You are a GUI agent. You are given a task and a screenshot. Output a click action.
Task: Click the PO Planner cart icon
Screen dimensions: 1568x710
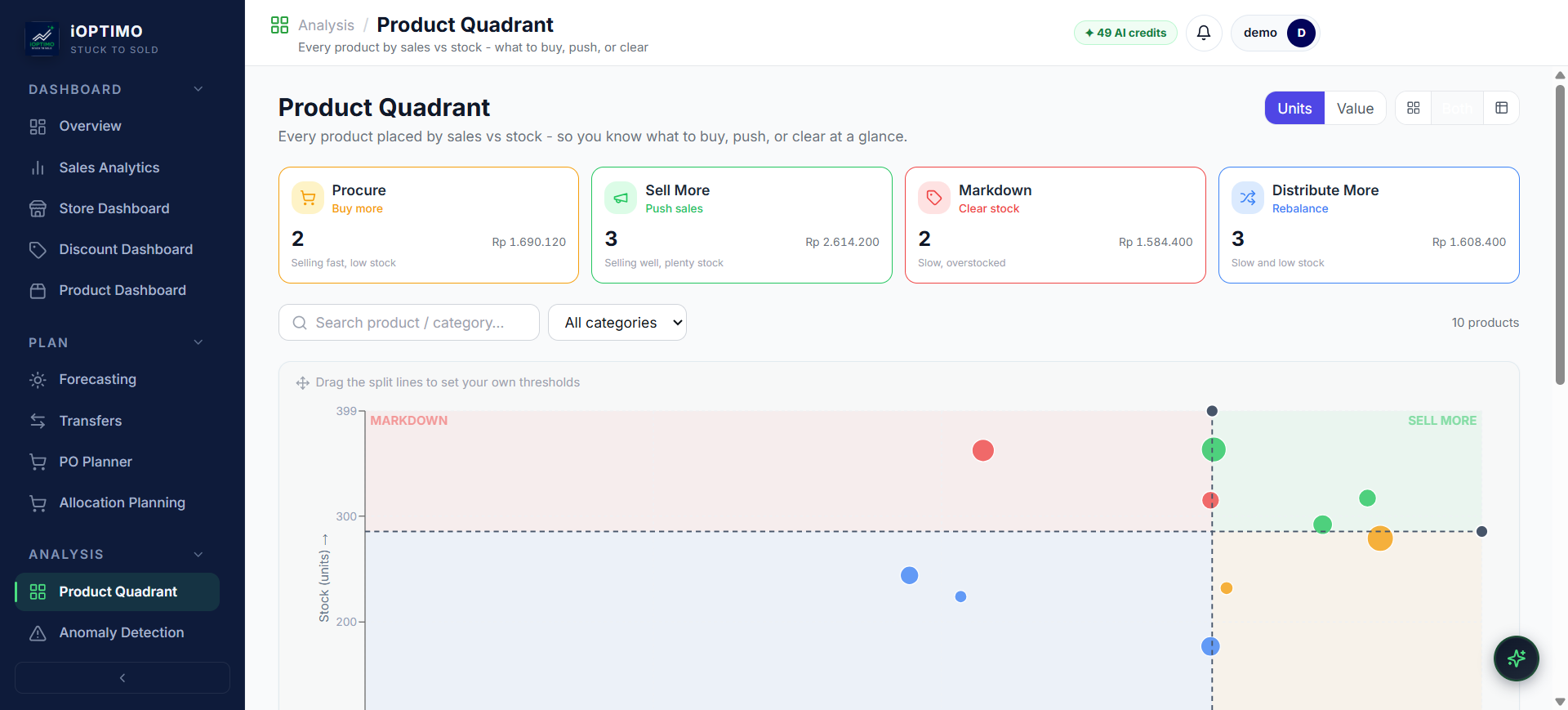point(38,462)
